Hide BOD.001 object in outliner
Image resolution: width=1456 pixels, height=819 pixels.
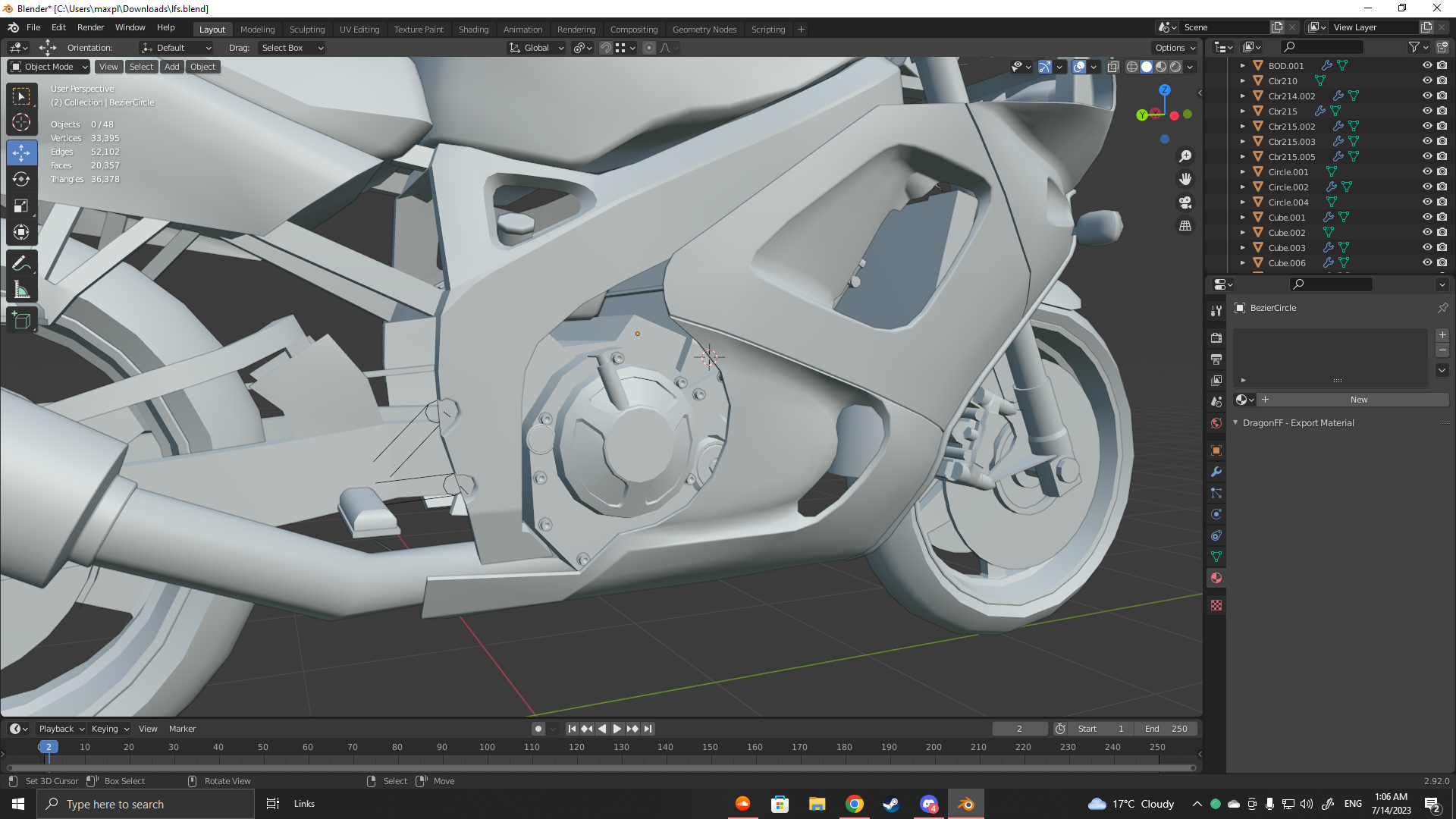click(1426, 65)
